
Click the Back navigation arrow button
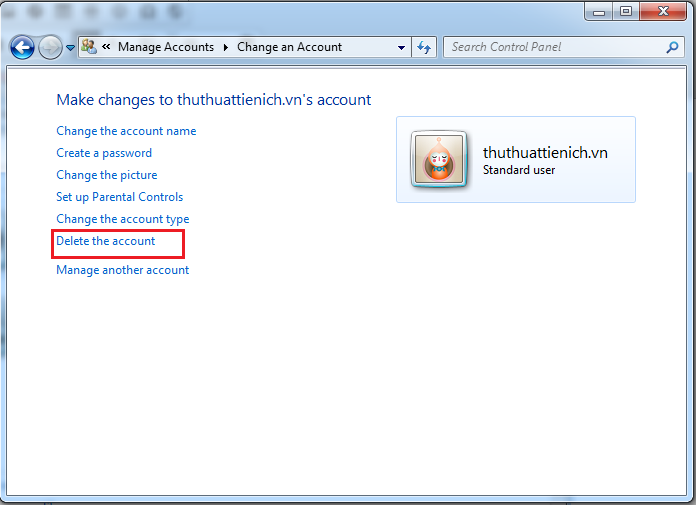click(x=22, y=47)
